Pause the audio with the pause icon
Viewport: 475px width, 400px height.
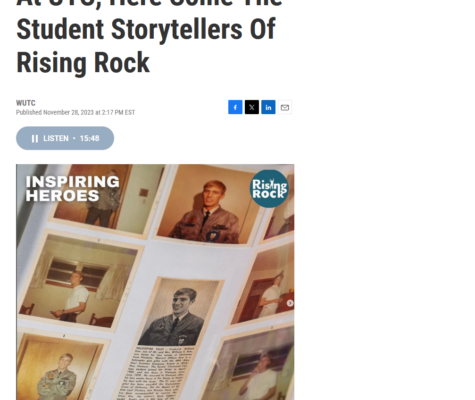(x=35, y=138)
